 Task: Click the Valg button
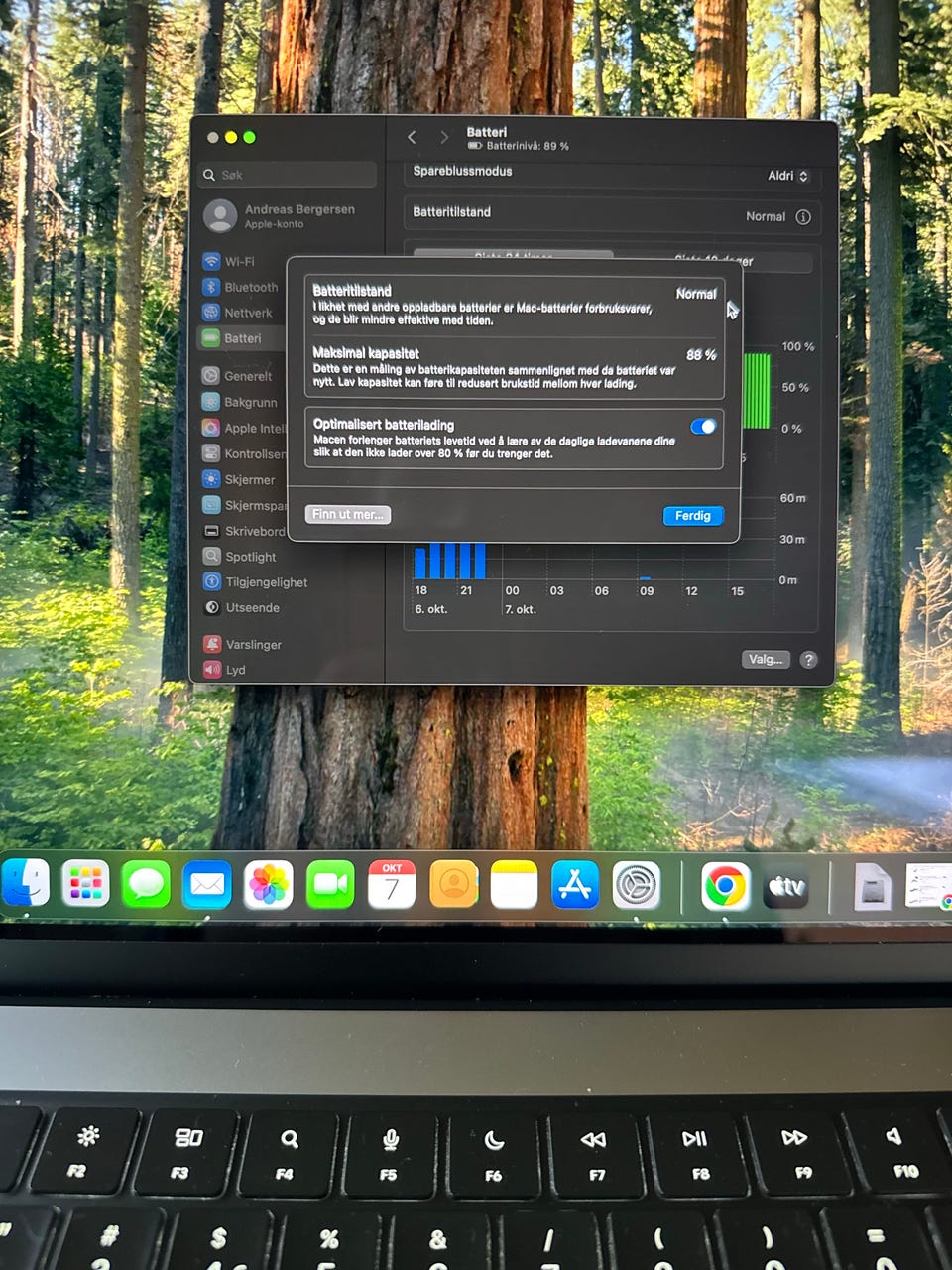(766, 659)
